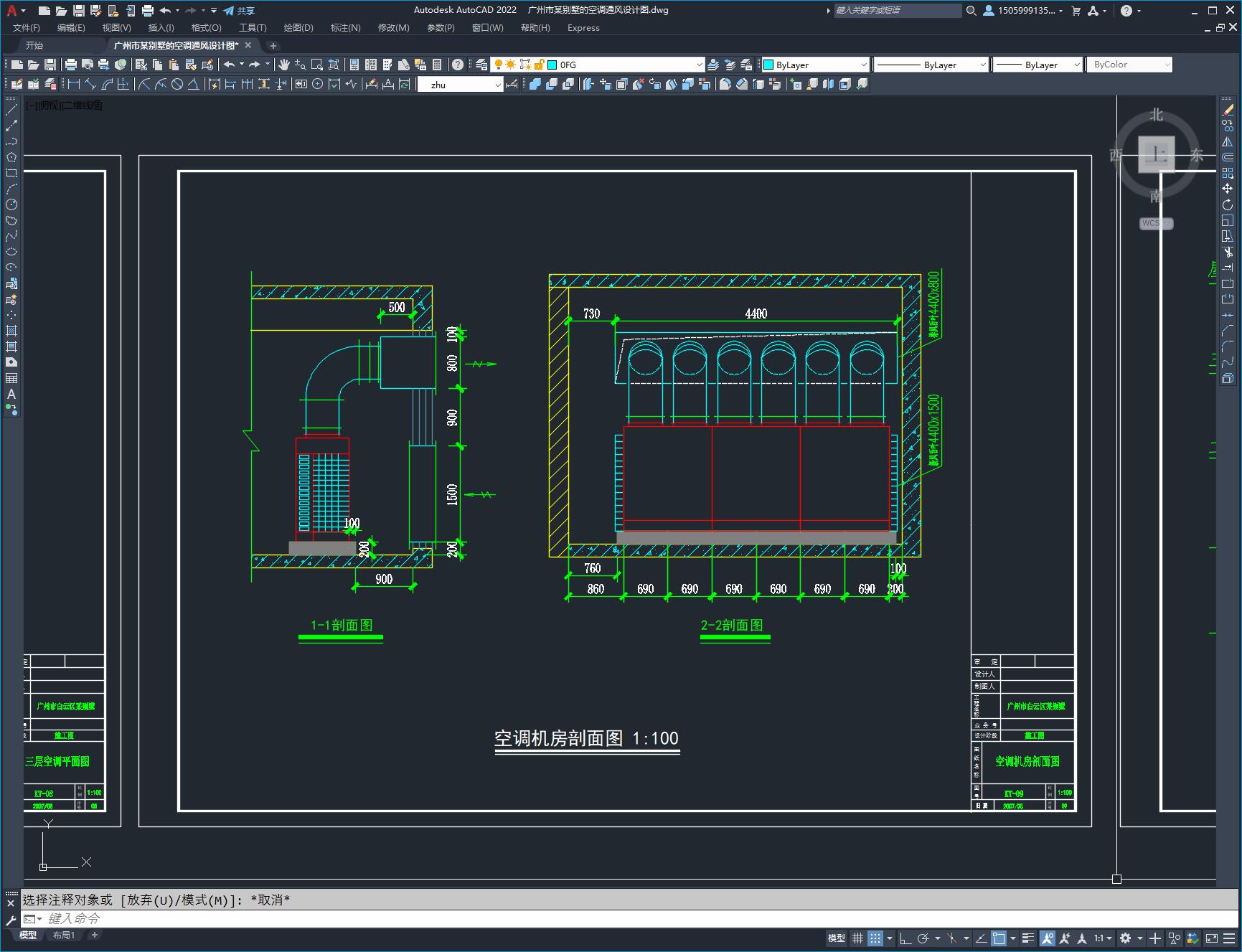The width and height of the screenshot is (1242, 952).
Task: Click the Linear dimension tool
Action: coord(74,84)
